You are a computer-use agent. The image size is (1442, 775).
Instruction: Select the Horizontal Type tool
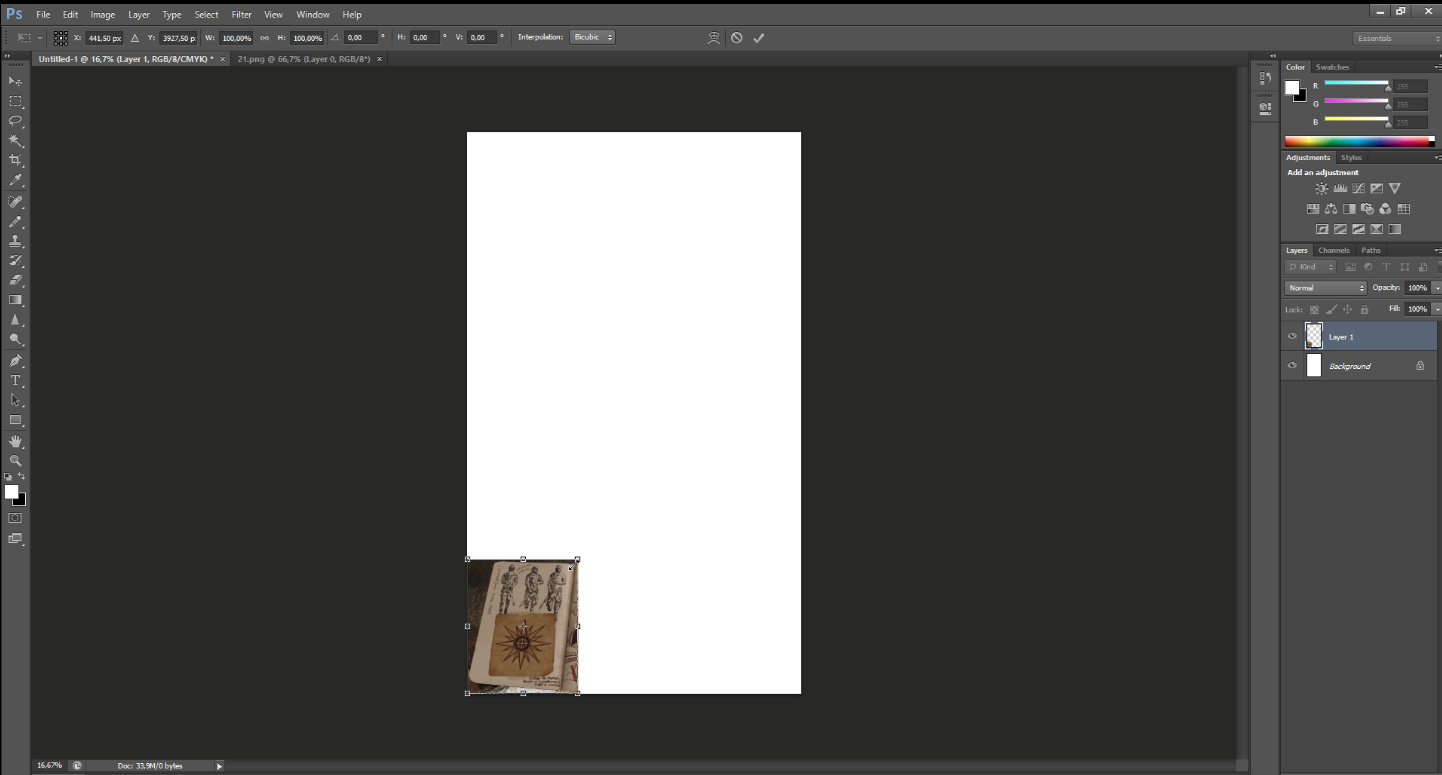click(15, 380)
